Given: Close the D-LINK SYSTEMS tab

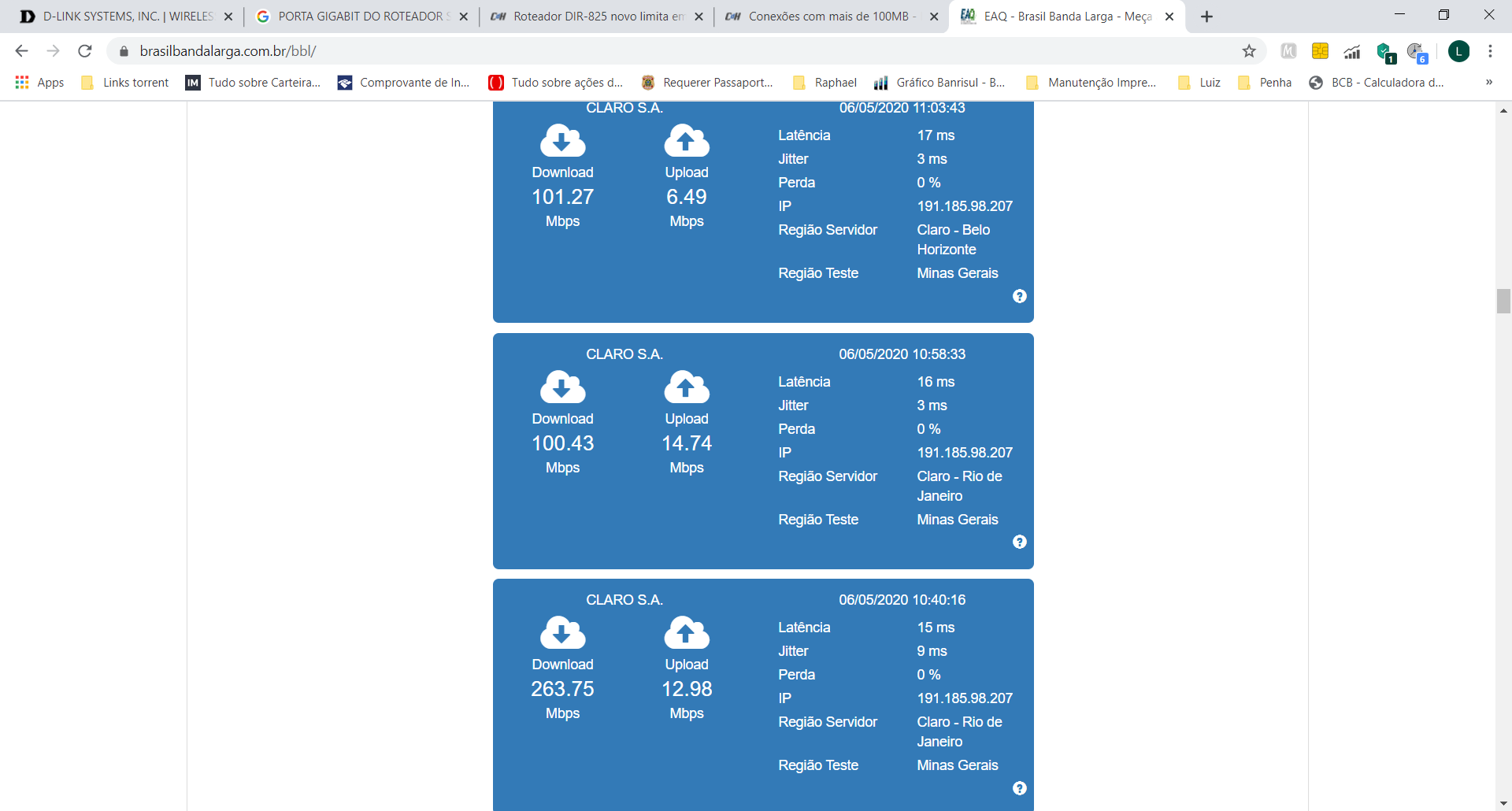Looking at the screenshot, I should point(228,17).
